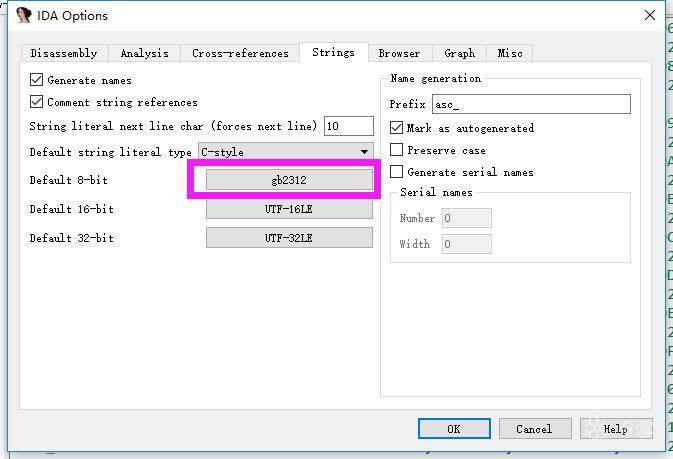Open the Misc tab
The image size is (673, 459).
coord(510,53)
